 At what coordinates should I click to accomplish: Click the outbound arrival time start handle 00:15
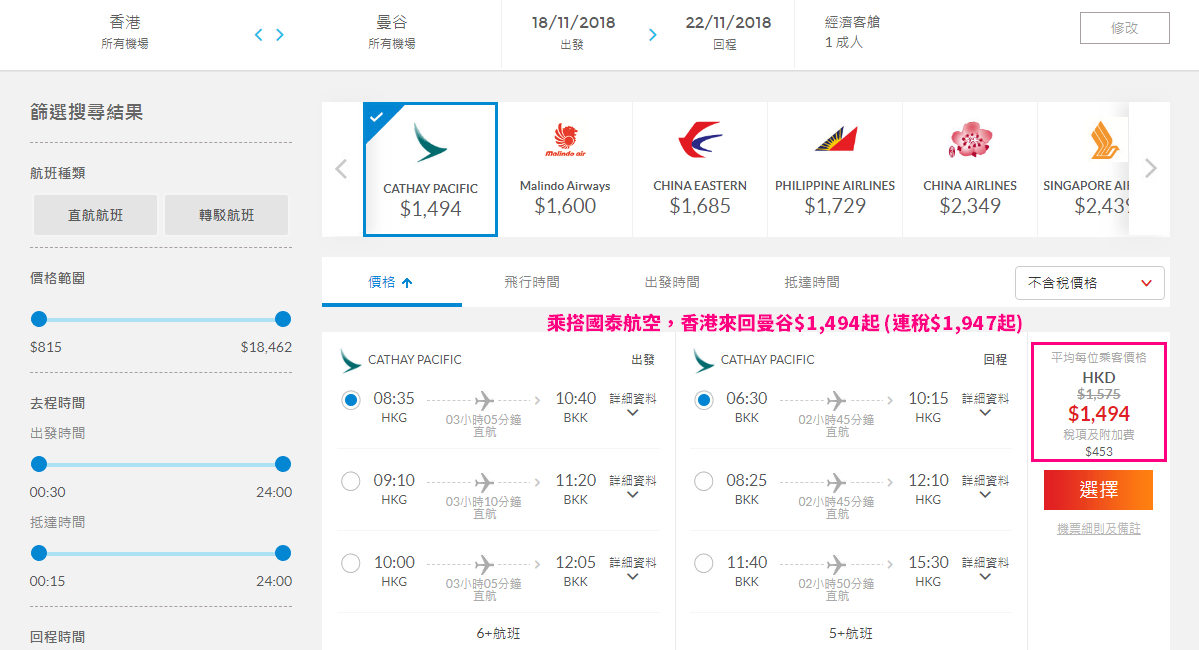coord(39,553)
